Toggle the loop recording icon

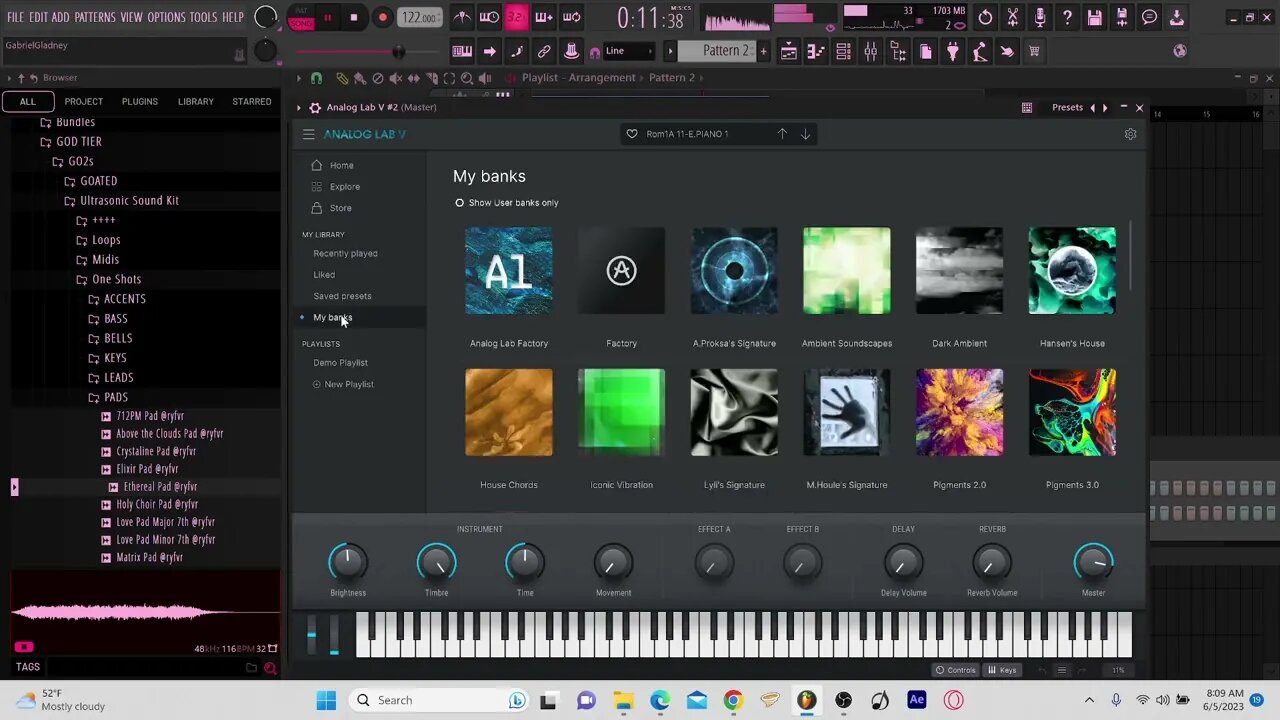pyautogui.click(x=571, y=17)
